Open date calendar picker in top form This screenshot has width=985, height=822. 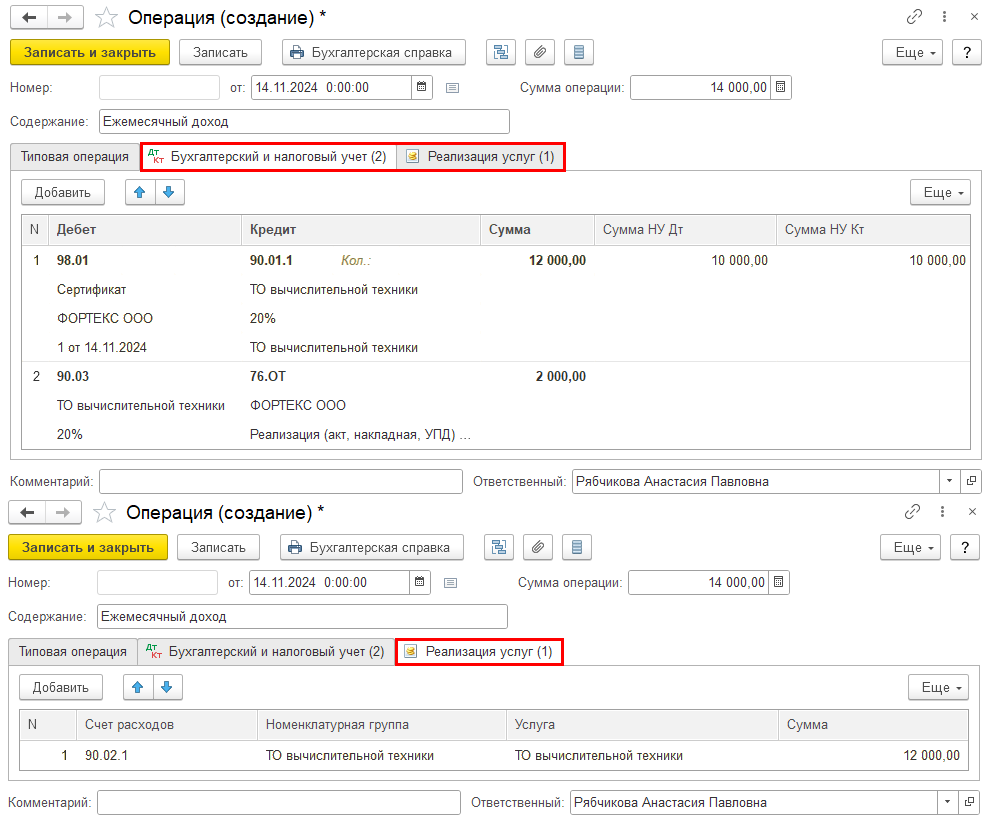pos(422,87)
